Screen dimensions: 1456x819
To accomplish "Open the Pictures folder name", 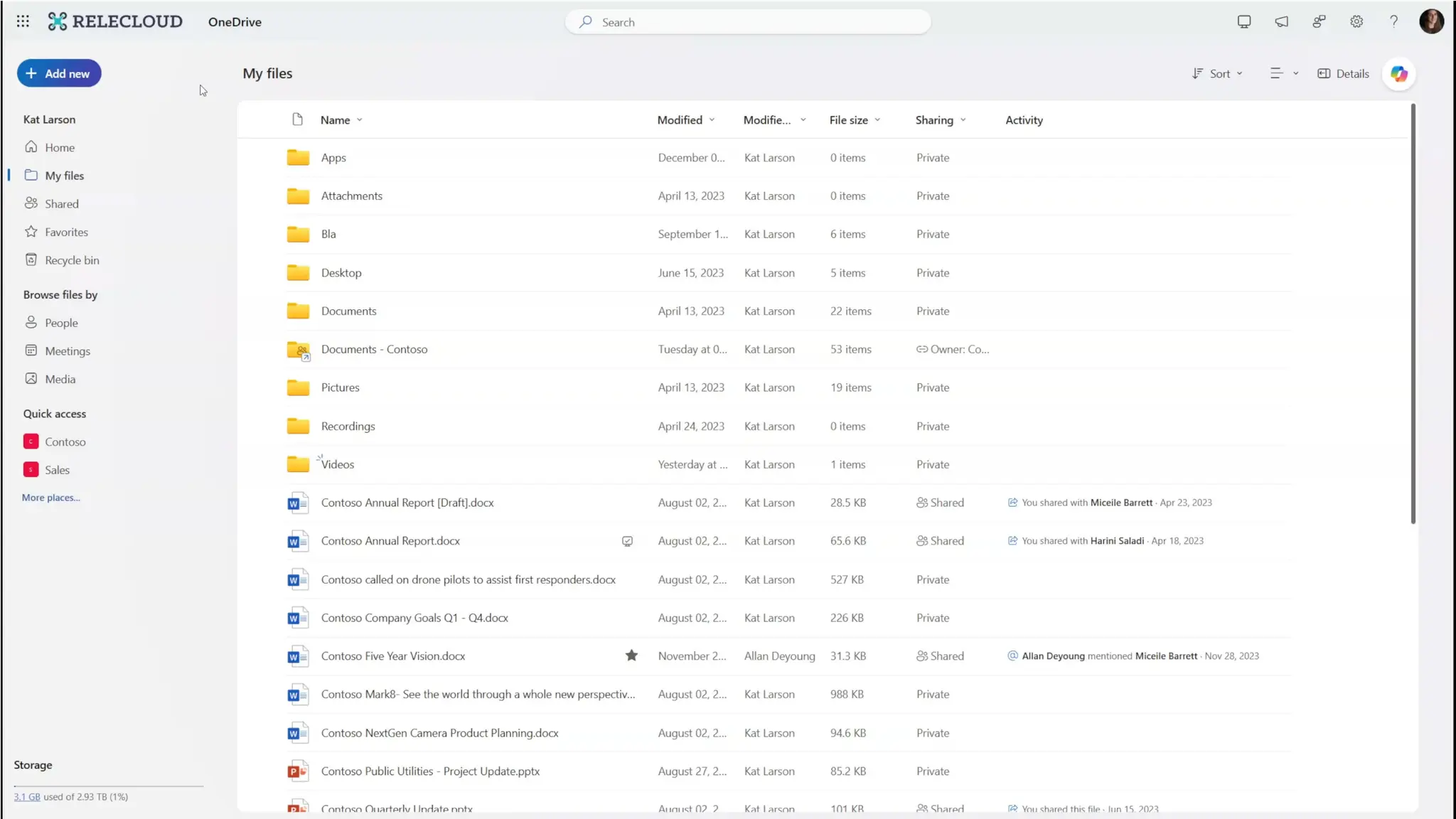I will click(x=340, y=387).
